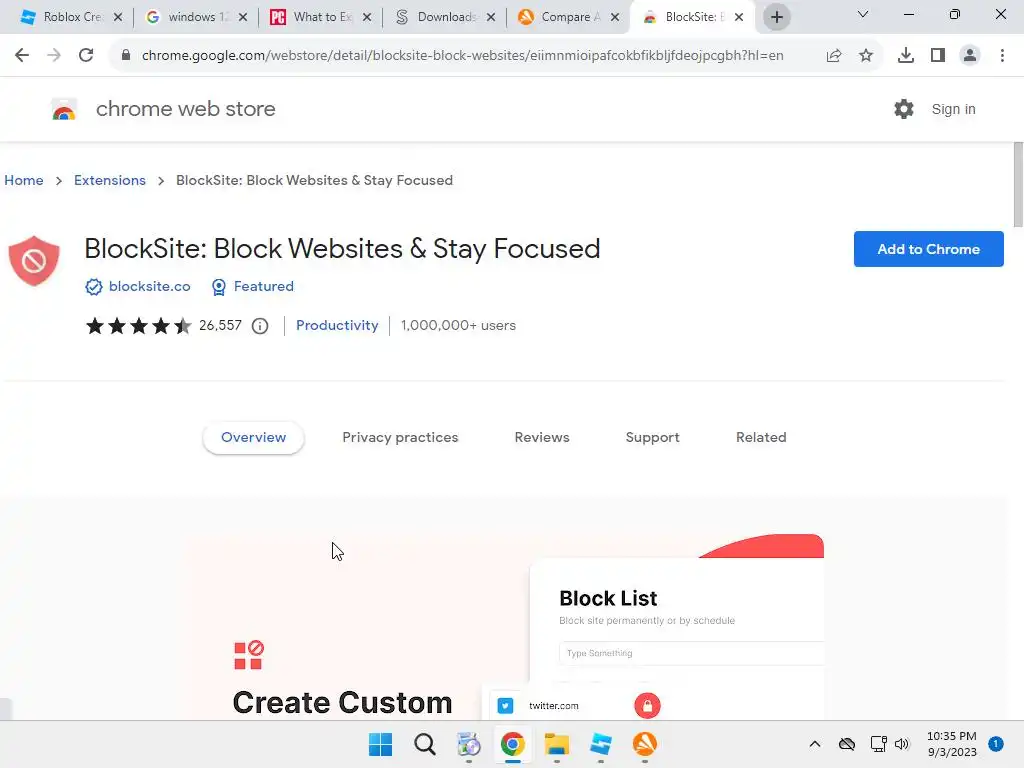Open a new browser tab
The image size is (1024, 768).
click(776, 17)
